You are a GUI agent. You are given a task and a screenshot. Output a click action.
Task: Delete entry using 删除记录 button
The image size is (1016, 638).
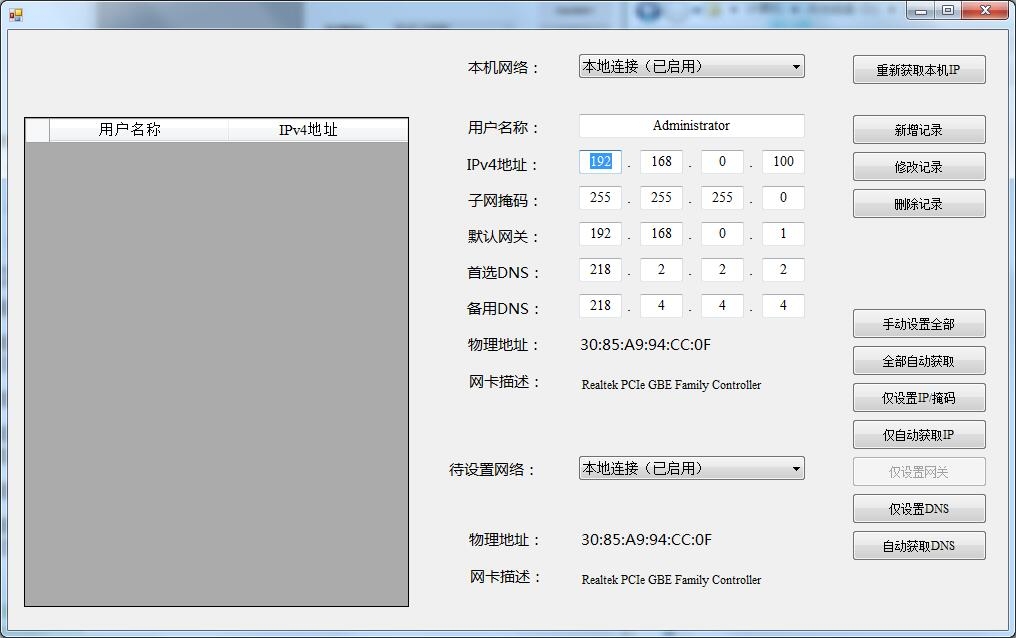click(919, 204)
